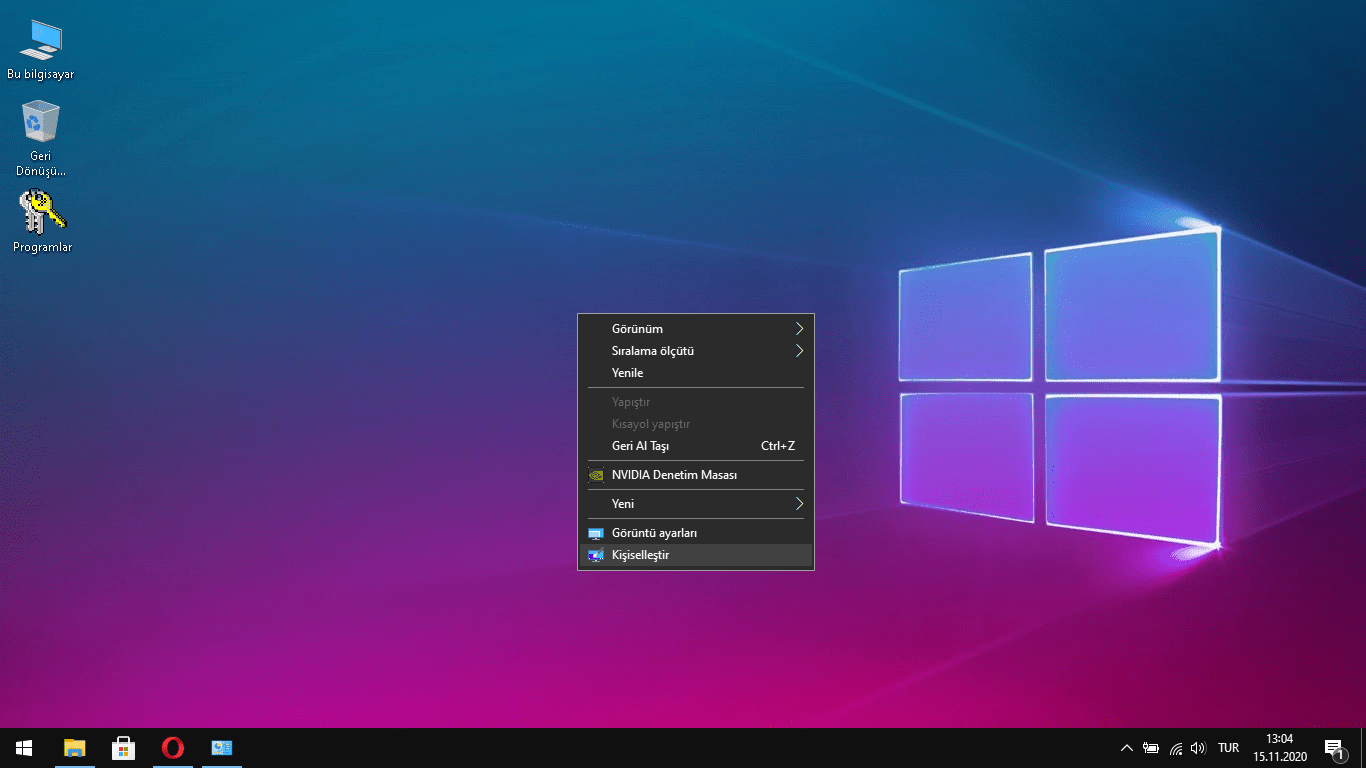This screenshot has height=768, width=1366.
Task: Open NVIDIA Denetim Masası from the menu
Action: click(x=696, y=475)
